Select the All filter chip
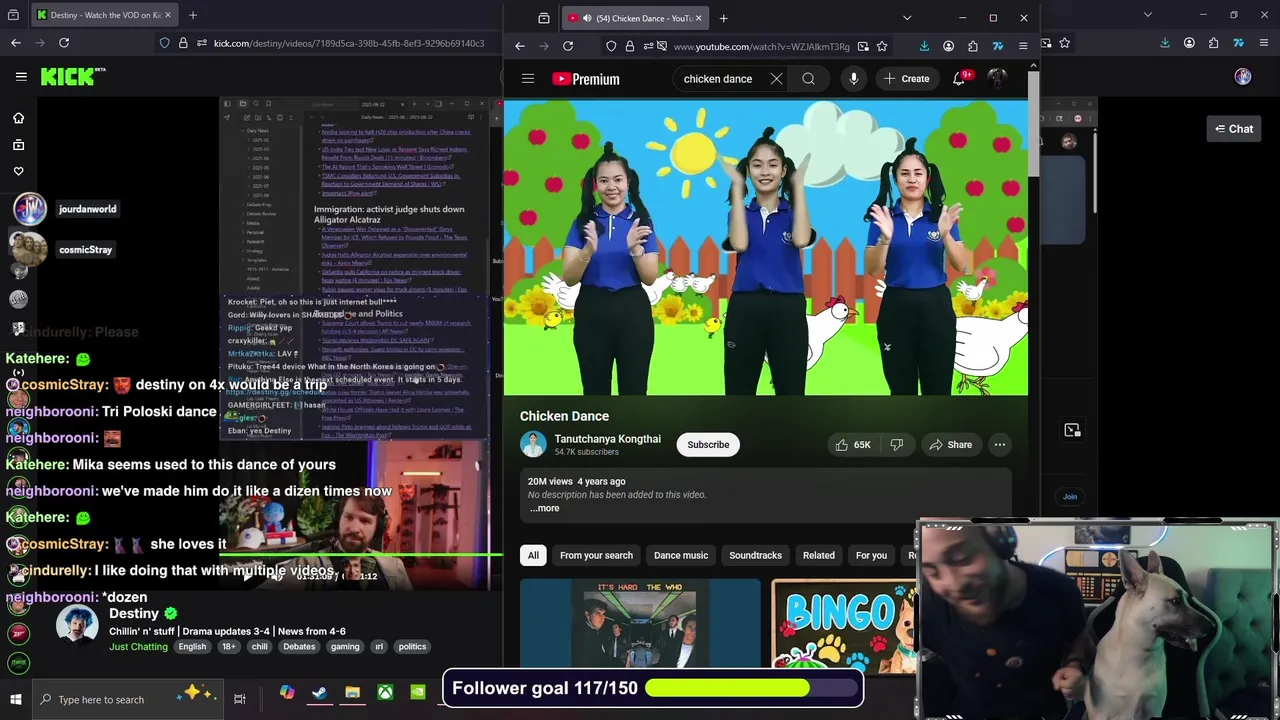This screenshot has width=1280, height=720. [533, 555]
